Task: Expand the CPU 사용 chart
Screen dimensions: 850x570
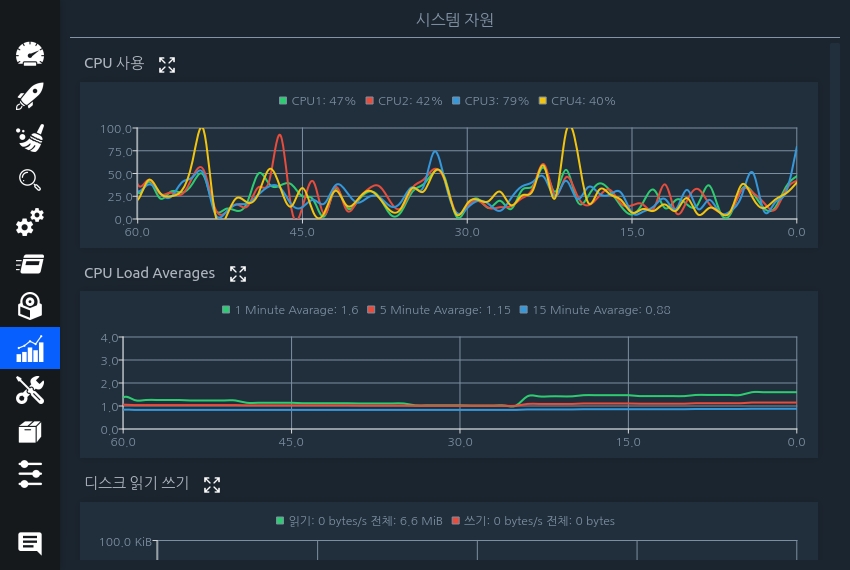Action: [167, 65]
